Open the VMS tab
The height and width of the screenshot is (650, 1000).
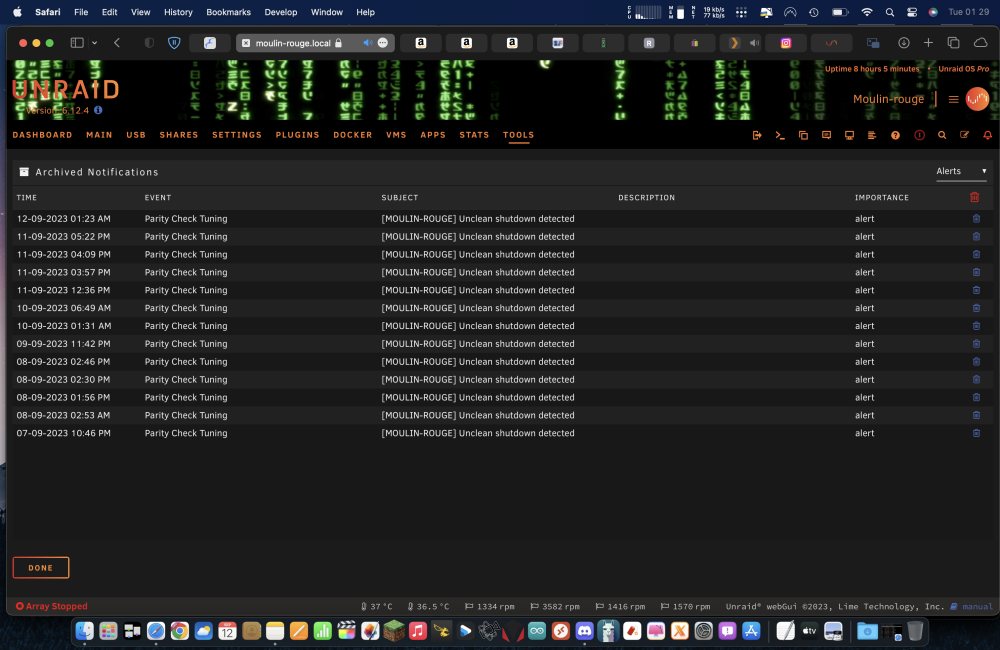click(x=396, y=135)
